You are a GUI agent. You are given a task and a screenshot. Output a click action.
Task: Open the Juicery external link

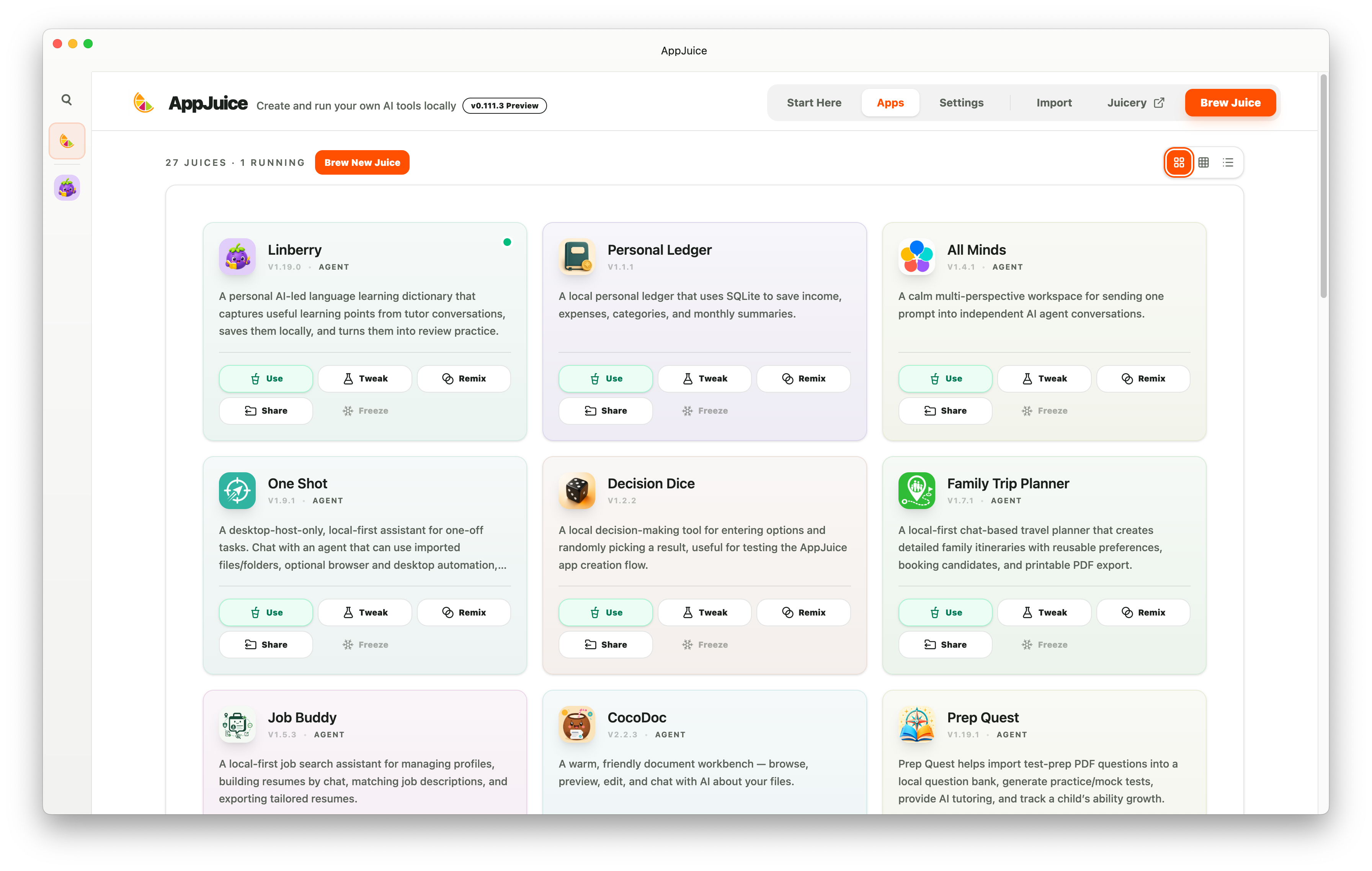coord(1135,103)
